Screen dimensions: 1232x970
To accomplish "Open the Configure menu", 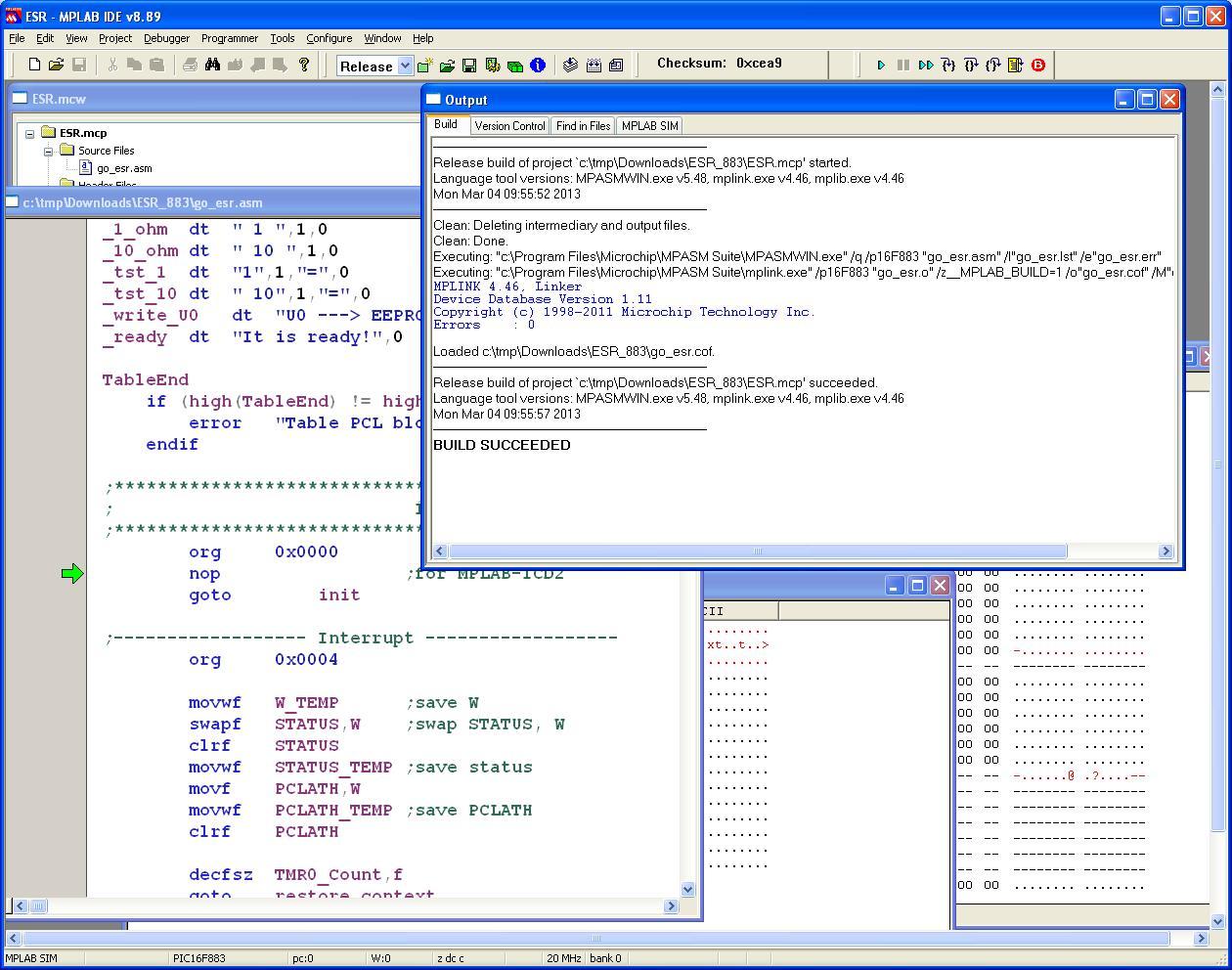I will coord(329,38).
